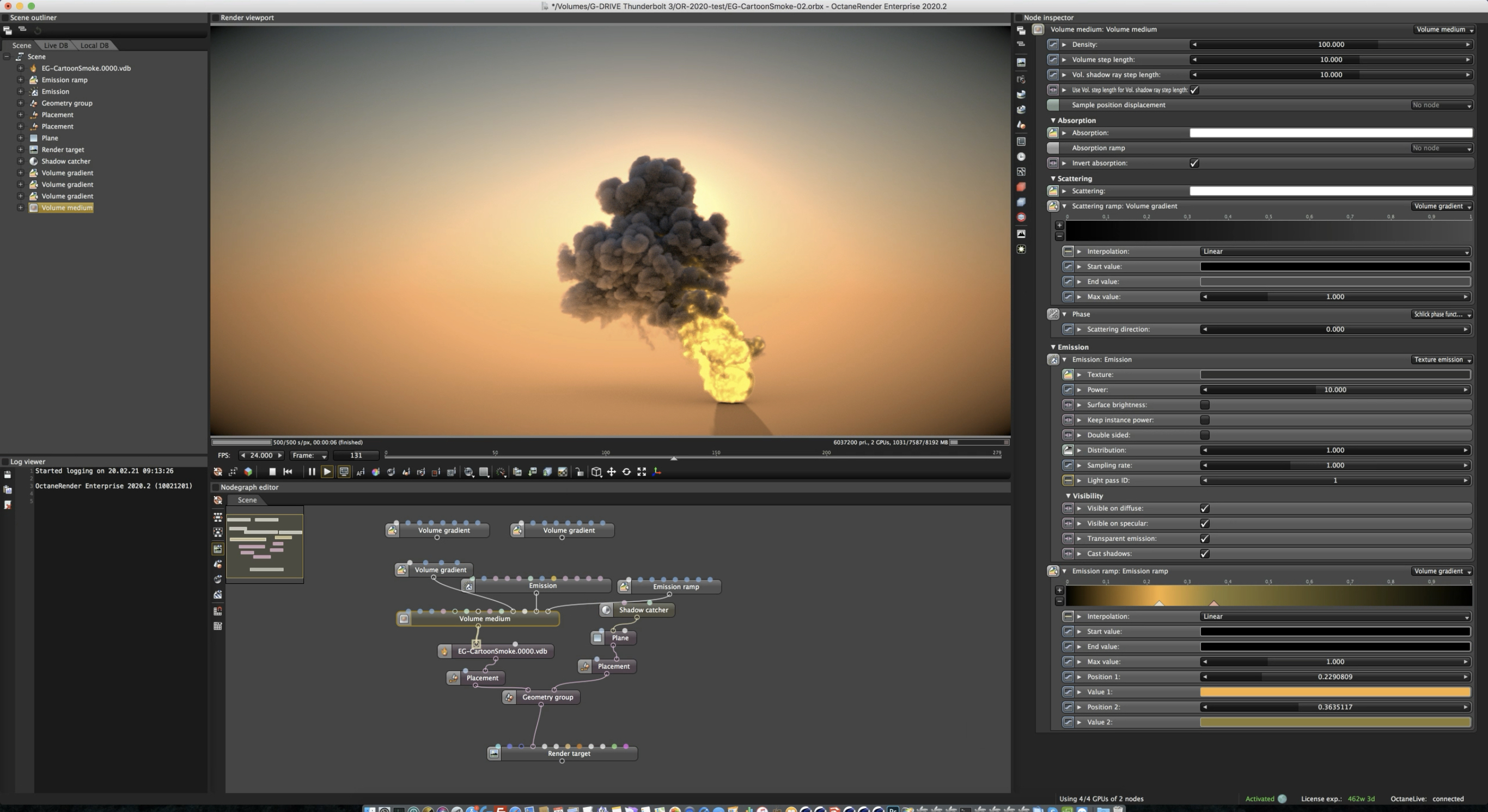
Task: Click the Value 1 orange color swatch
Action: click(1334, 692)
